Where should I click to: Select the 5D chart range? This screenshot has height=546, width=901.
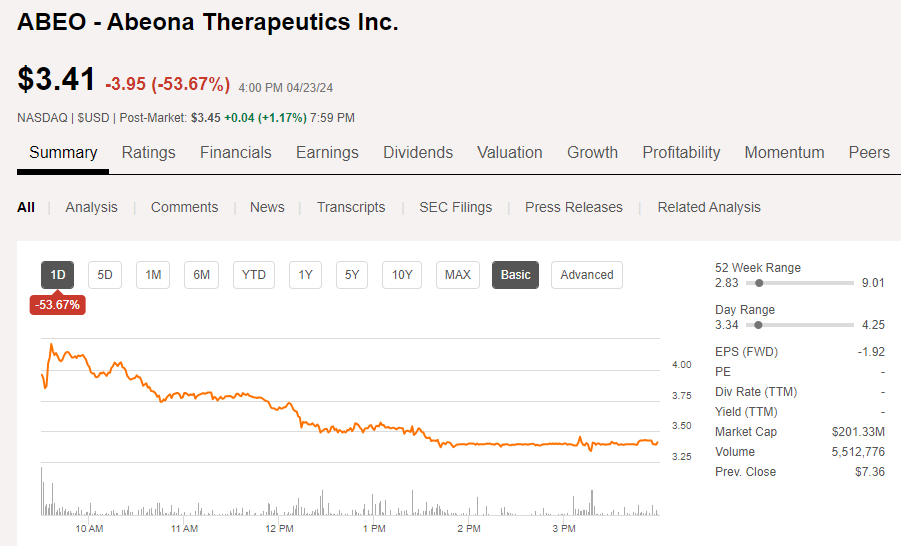[105, 275]
